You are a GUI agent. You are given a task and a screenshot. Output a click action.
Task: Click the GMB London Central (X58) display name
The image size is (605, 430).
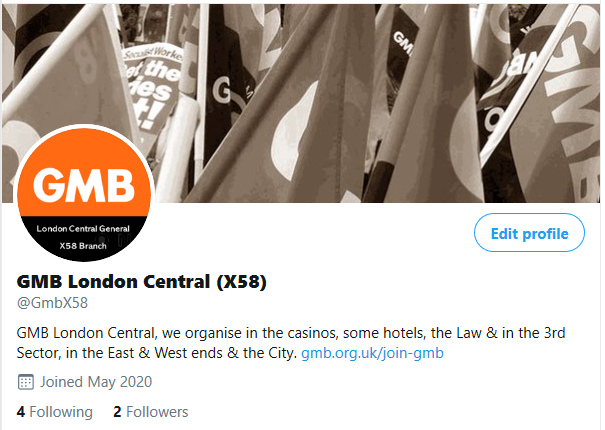pos(142,282)
